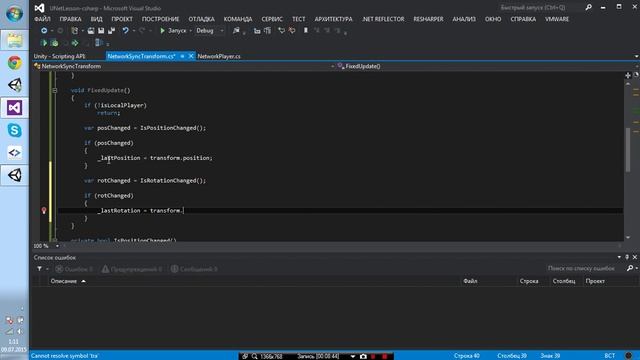640x360 pixels.
Task: Open the file explorer taskbar icon
Action: coord(14,40)
